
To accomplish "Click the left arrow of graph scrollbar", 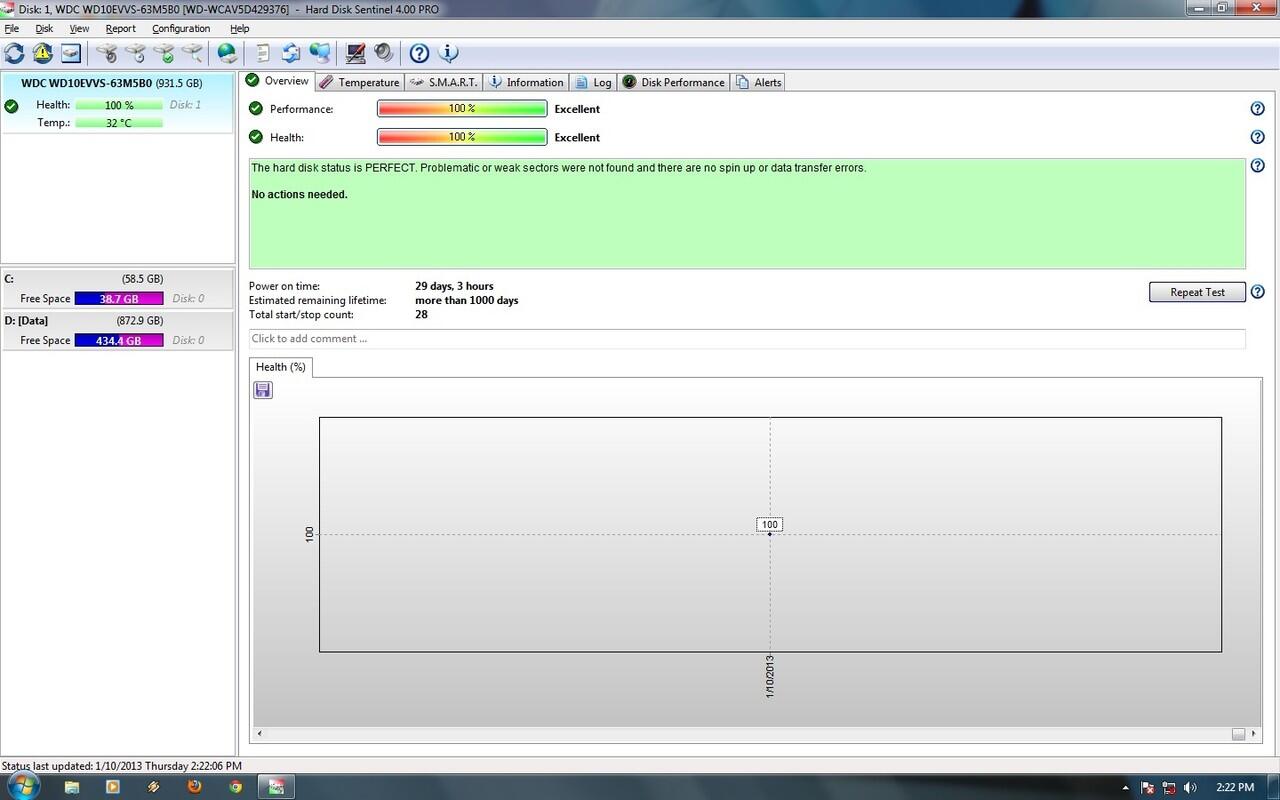I will coord(260,734).
